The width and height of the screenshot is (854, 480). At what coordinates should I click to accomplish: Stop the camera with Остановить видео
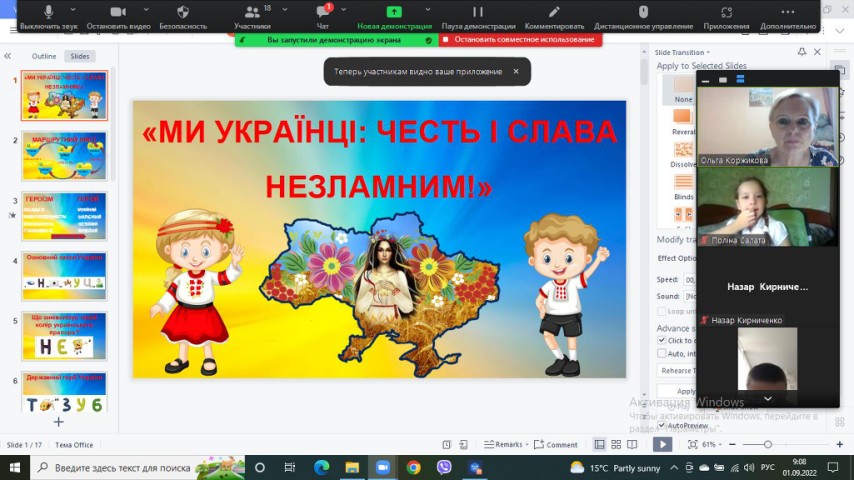coord(117,17)
